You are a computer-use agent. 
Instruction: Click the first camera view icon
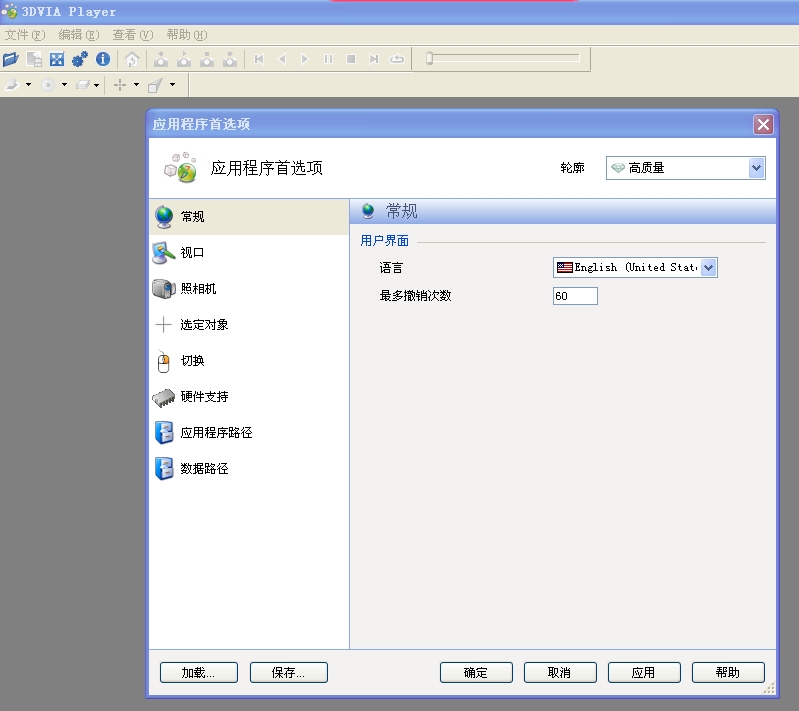pos(161,59)
